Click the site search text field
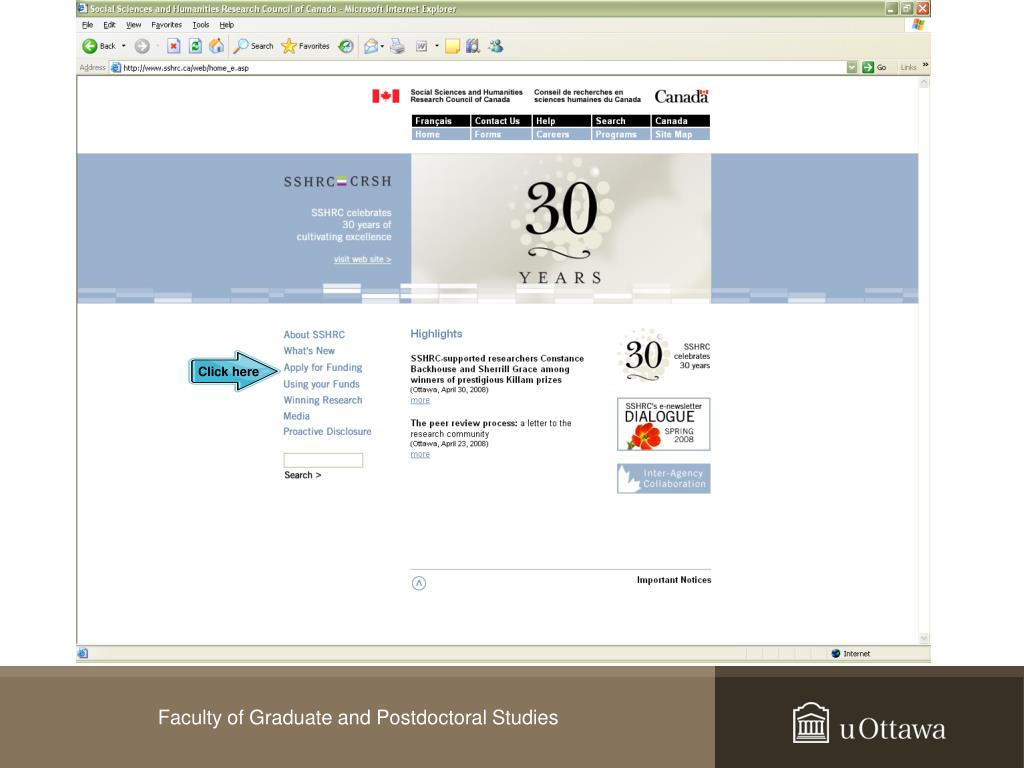This screenshot has width=1024, height=768. point(323,460)
